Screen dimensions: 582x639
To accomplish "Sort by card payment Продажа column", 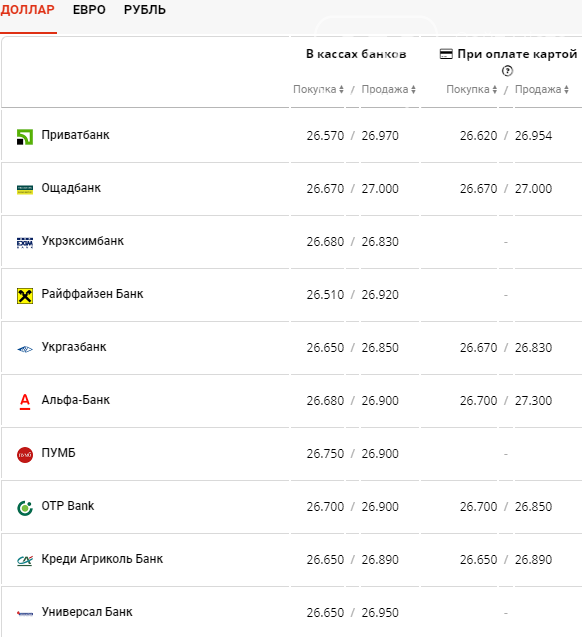I will coord(542,89).
